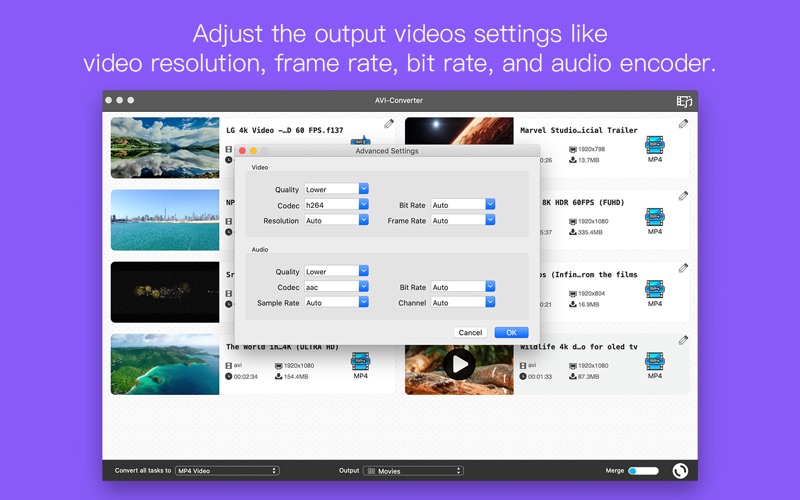This screenshot has height=500, width=800.
Task: Open the Convert all tasks to MP4 Video dropdown
Action: pyautogui.click(x=227, y=471)
